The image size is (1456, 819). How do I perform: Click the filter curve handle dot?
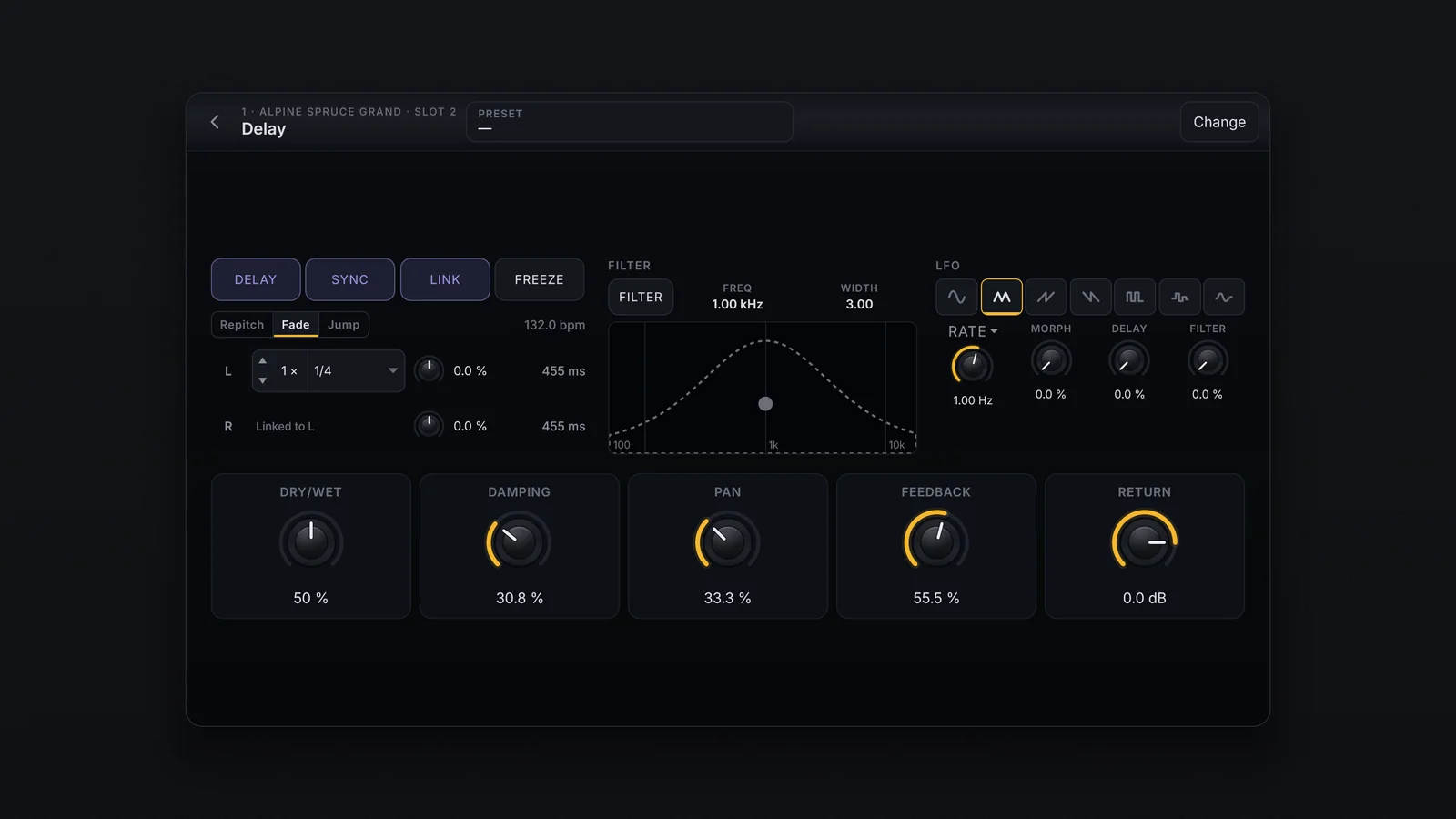[765, 404]
